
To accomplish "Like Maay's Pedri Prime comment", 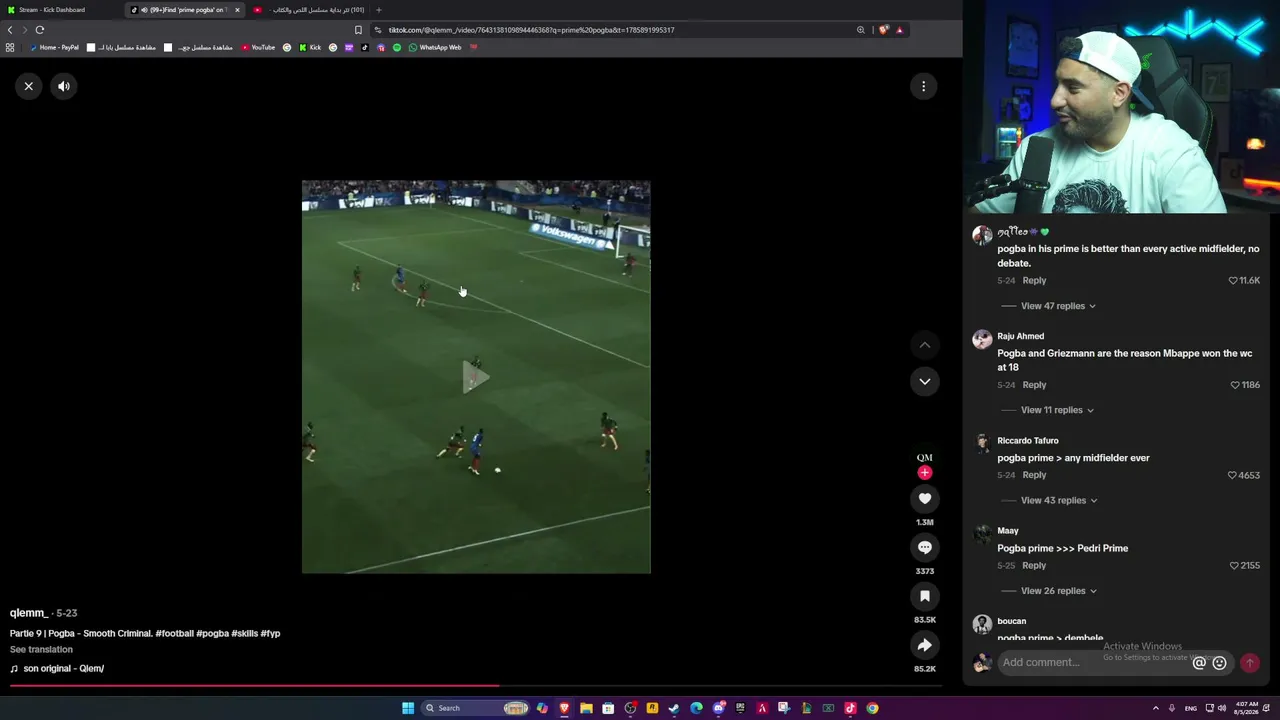I will (x=1234, y=566).
